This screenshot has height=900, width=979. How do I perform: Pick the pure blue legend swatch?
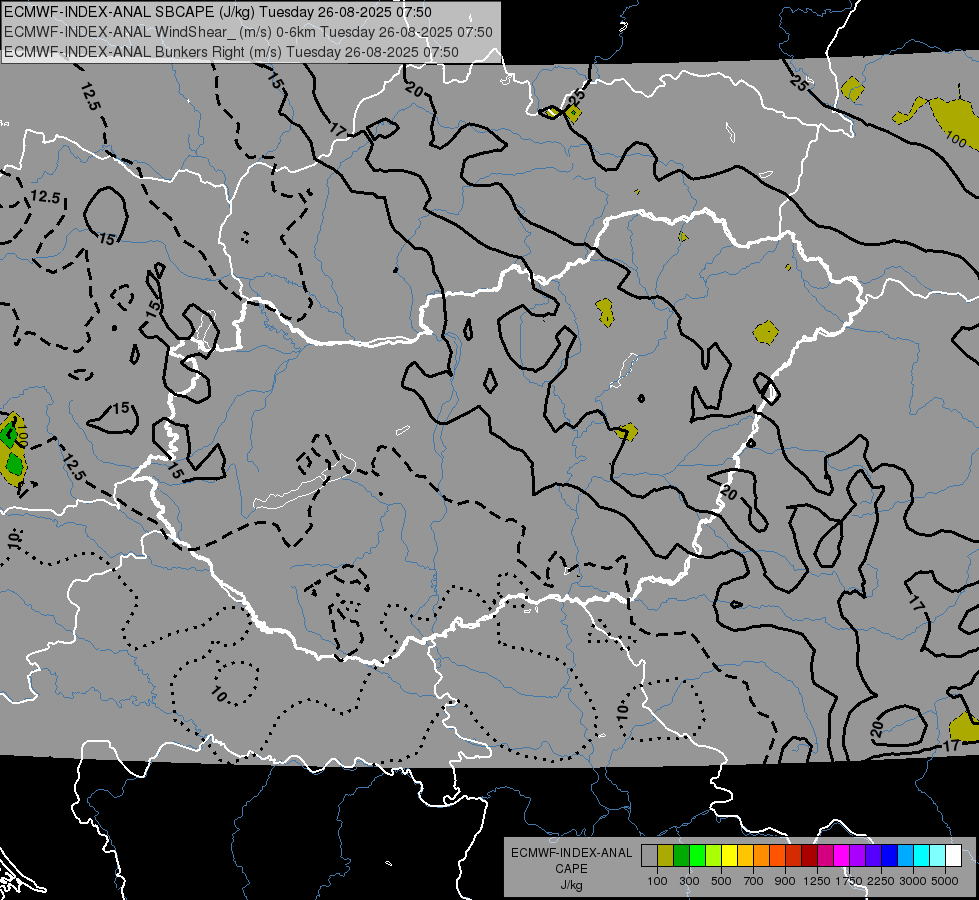coord(890,855)
